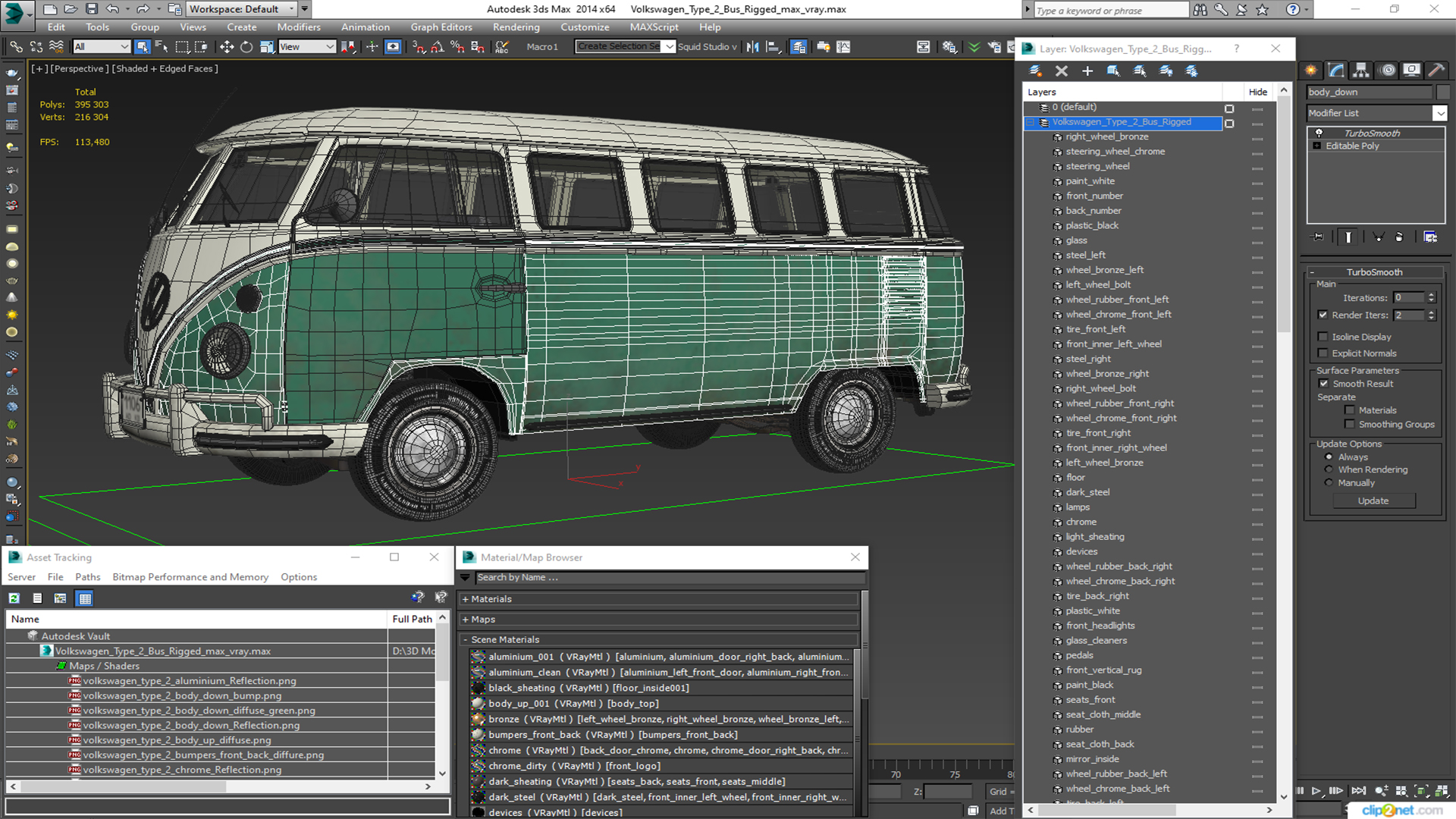Click the Select and Link icon
Viewport: 1456px width, 819px height.
(16, 47)
